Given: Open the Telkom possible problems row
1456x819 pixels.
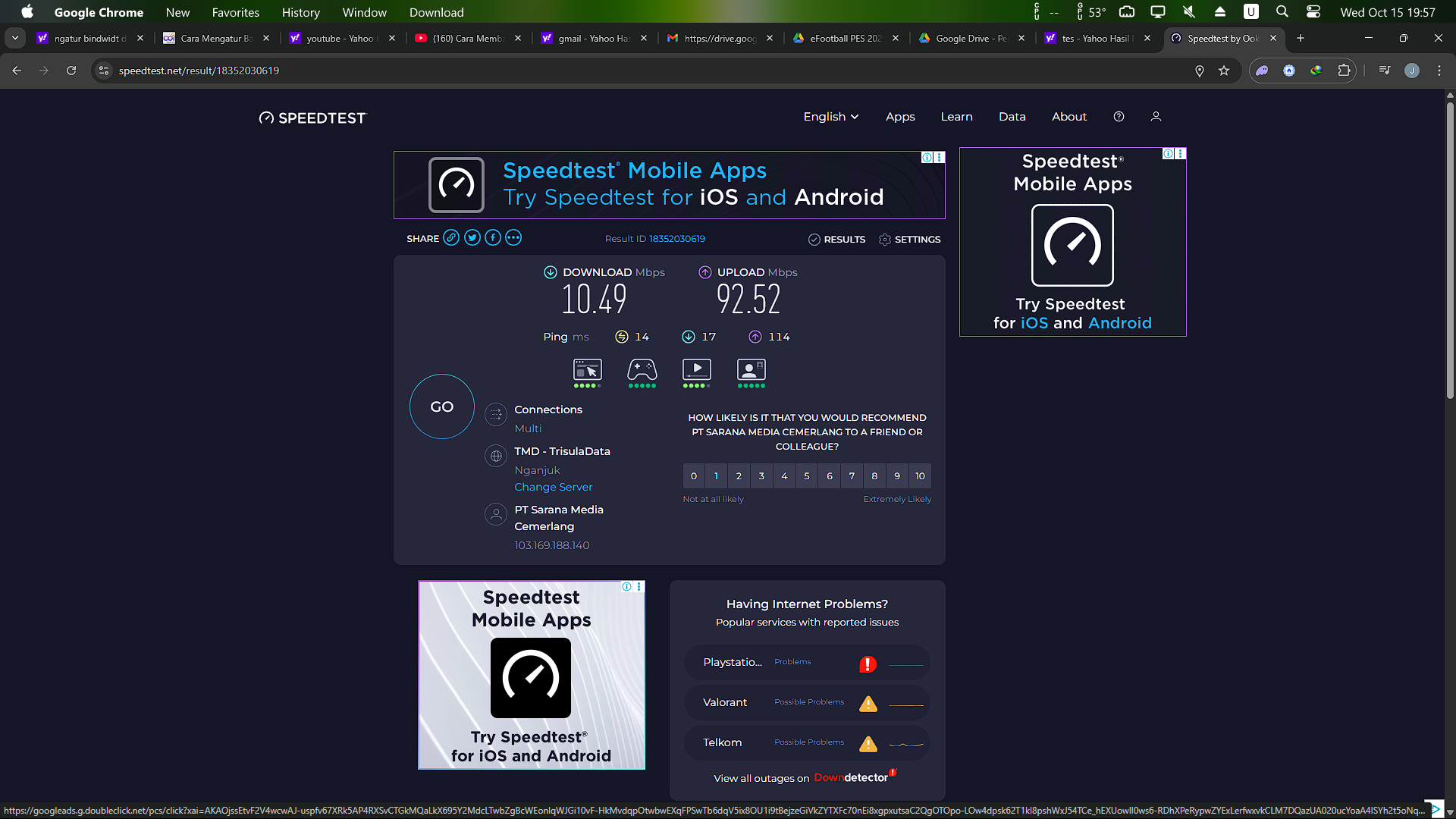Looking at the screenshot, I should [807, 743].
